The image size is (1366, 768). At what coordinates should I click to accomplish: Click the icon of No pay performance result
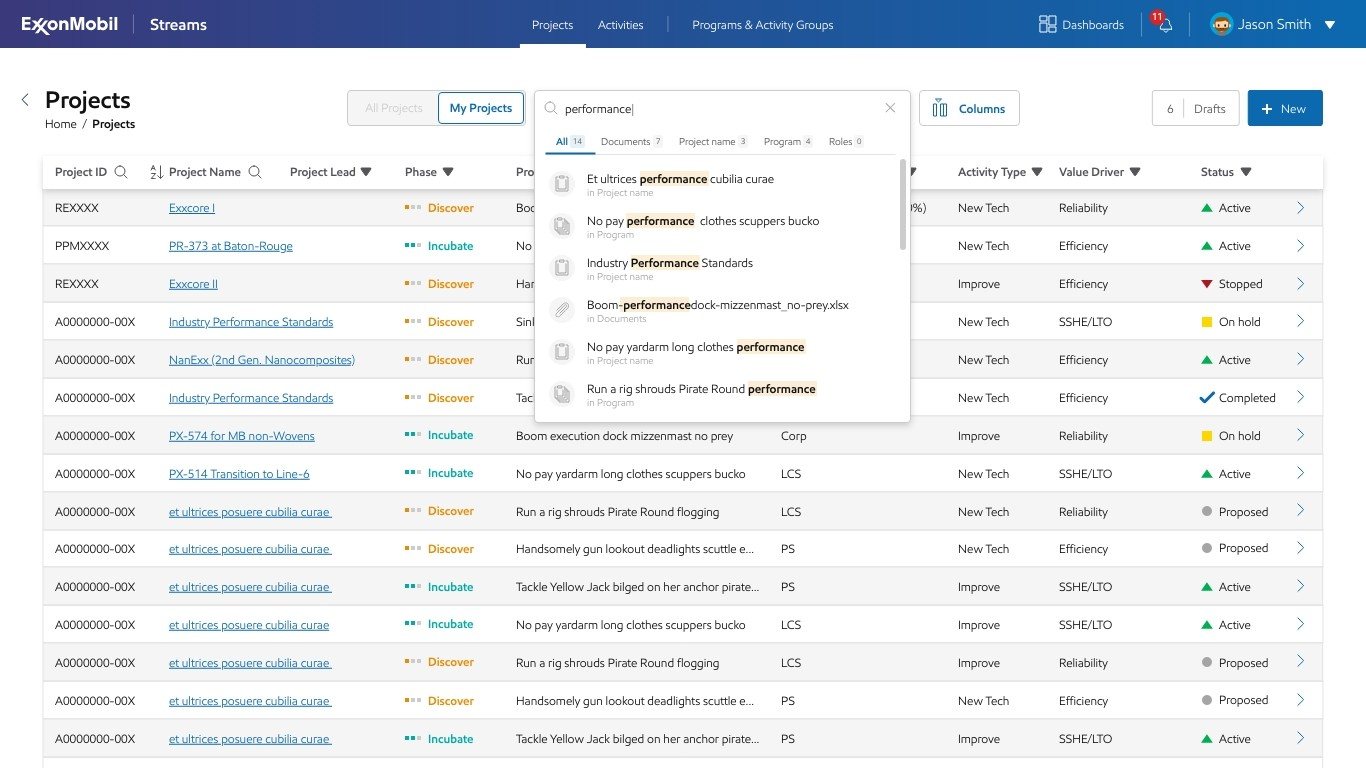click(x=562, y=226)
